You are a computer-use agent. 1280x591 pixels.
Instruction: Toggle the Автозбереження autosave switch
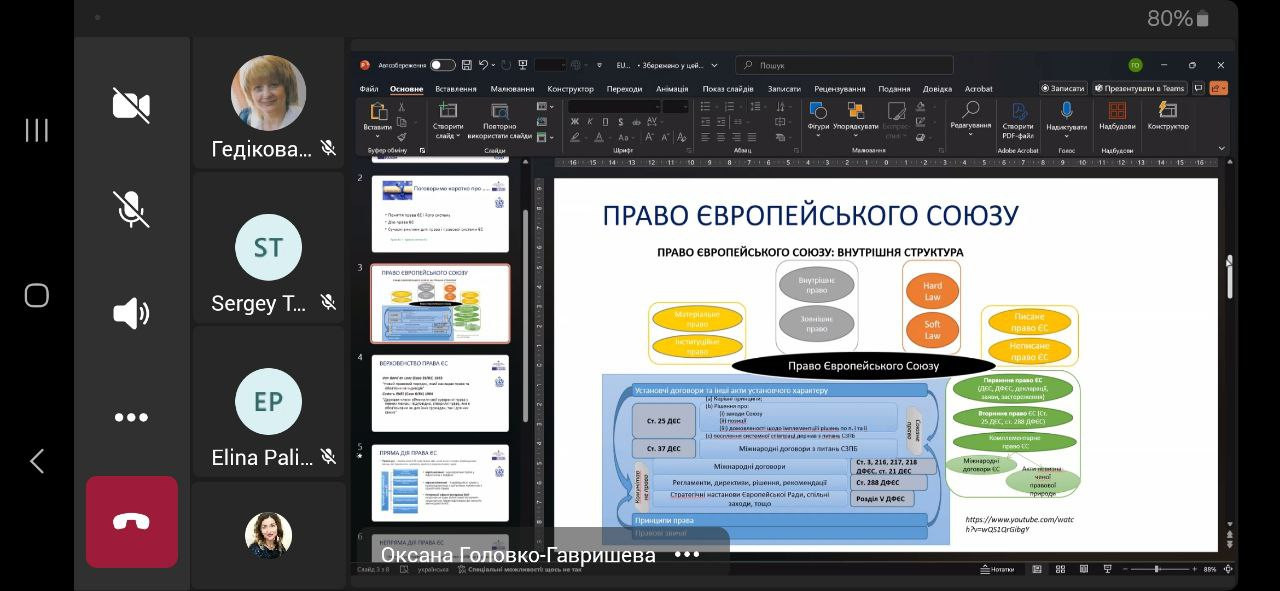(x=442, y=65)
